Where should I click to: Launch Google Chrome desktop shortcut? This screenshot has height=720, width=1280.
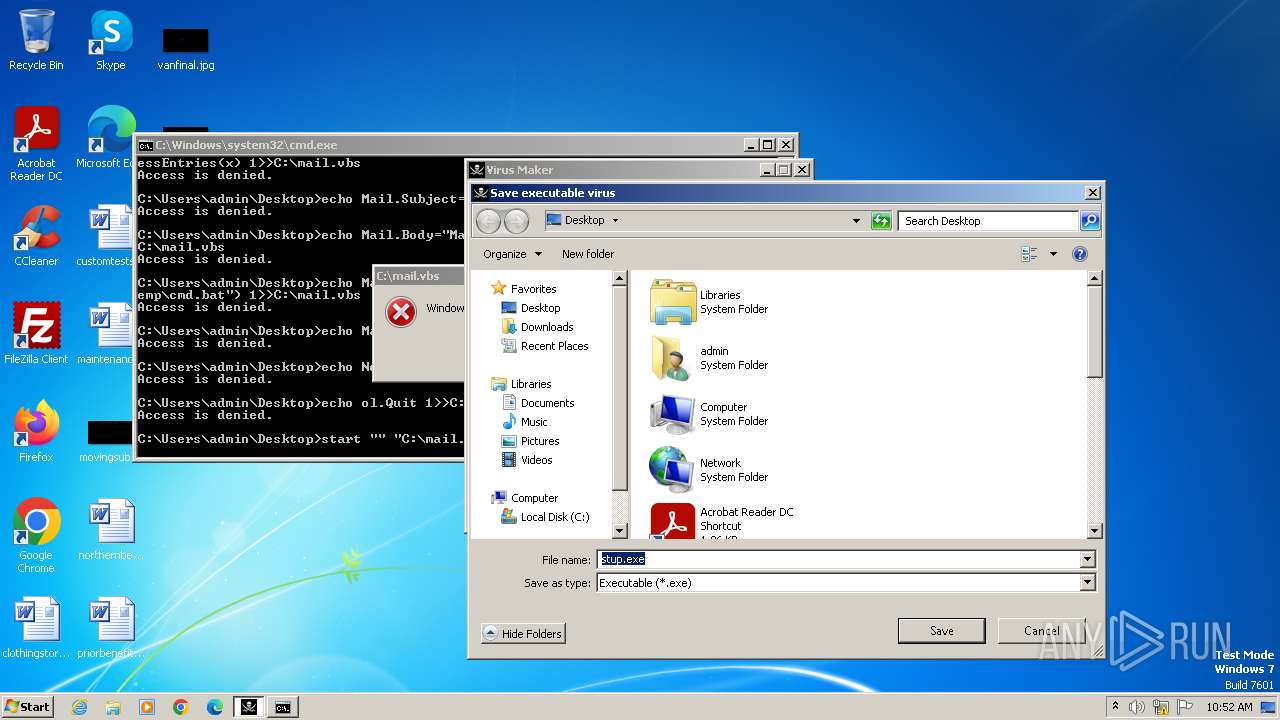pos(36,536)
